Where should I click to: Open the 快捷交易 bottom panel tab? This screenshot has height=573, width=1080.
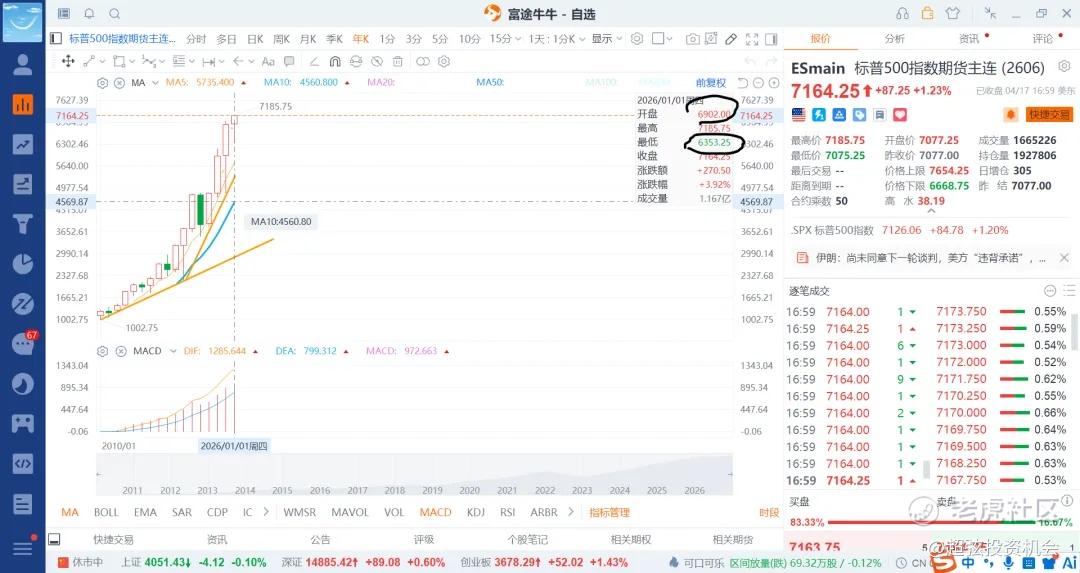[x=114, y=540]
